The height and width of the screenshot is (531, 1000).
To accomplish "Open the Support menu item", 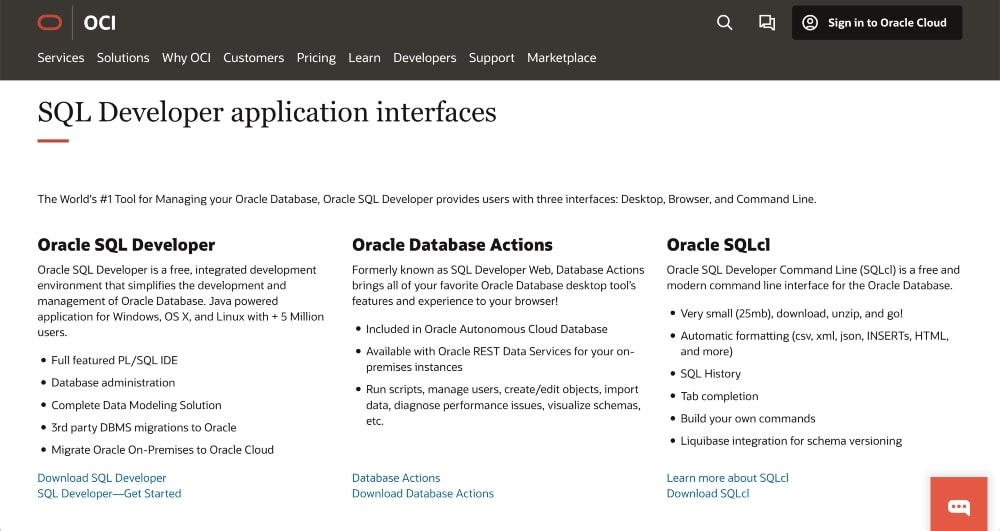I will (x=491, y=57).
